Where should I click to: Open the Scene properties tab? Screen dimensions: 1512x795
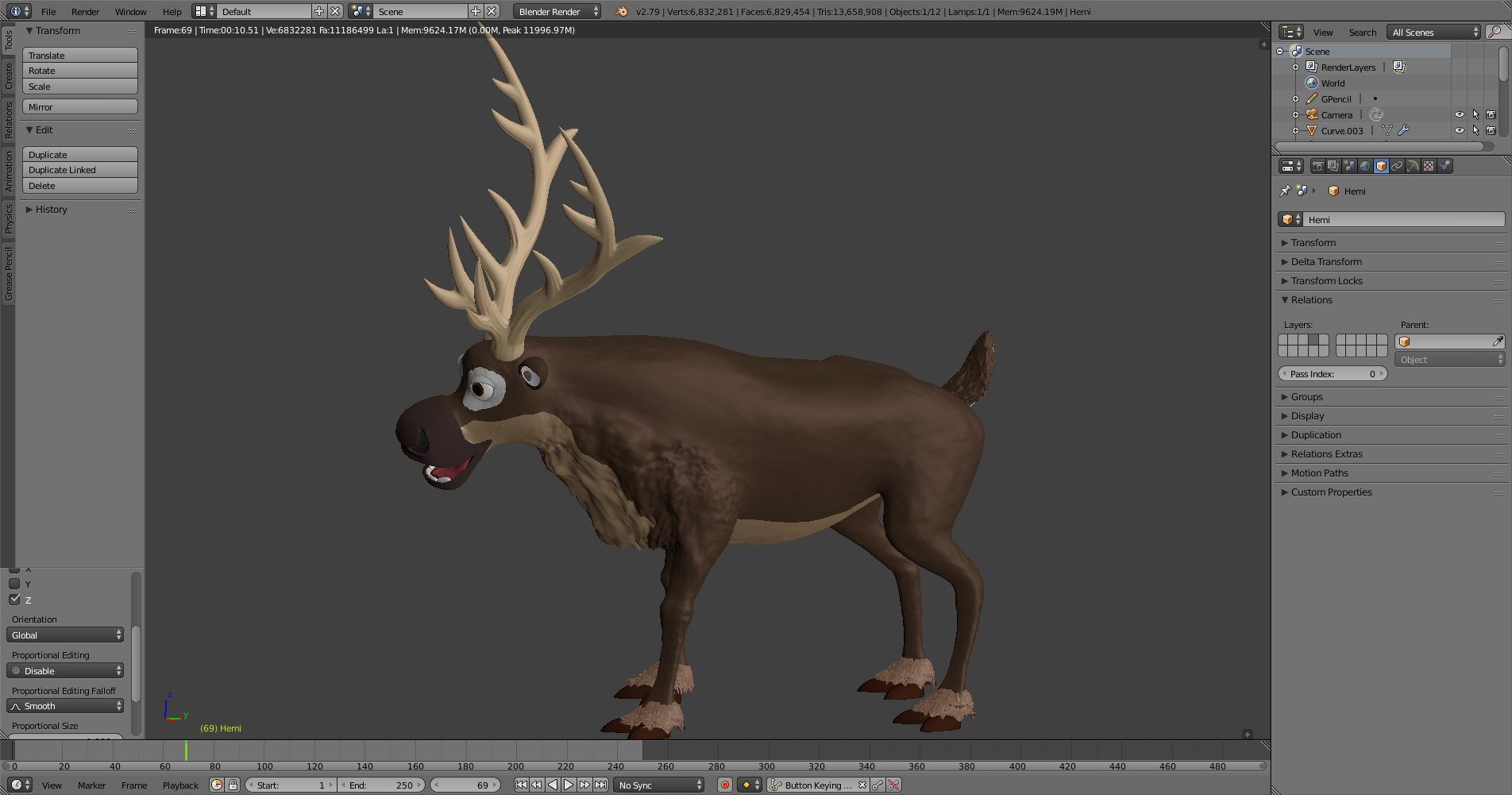pos(1349,166)
